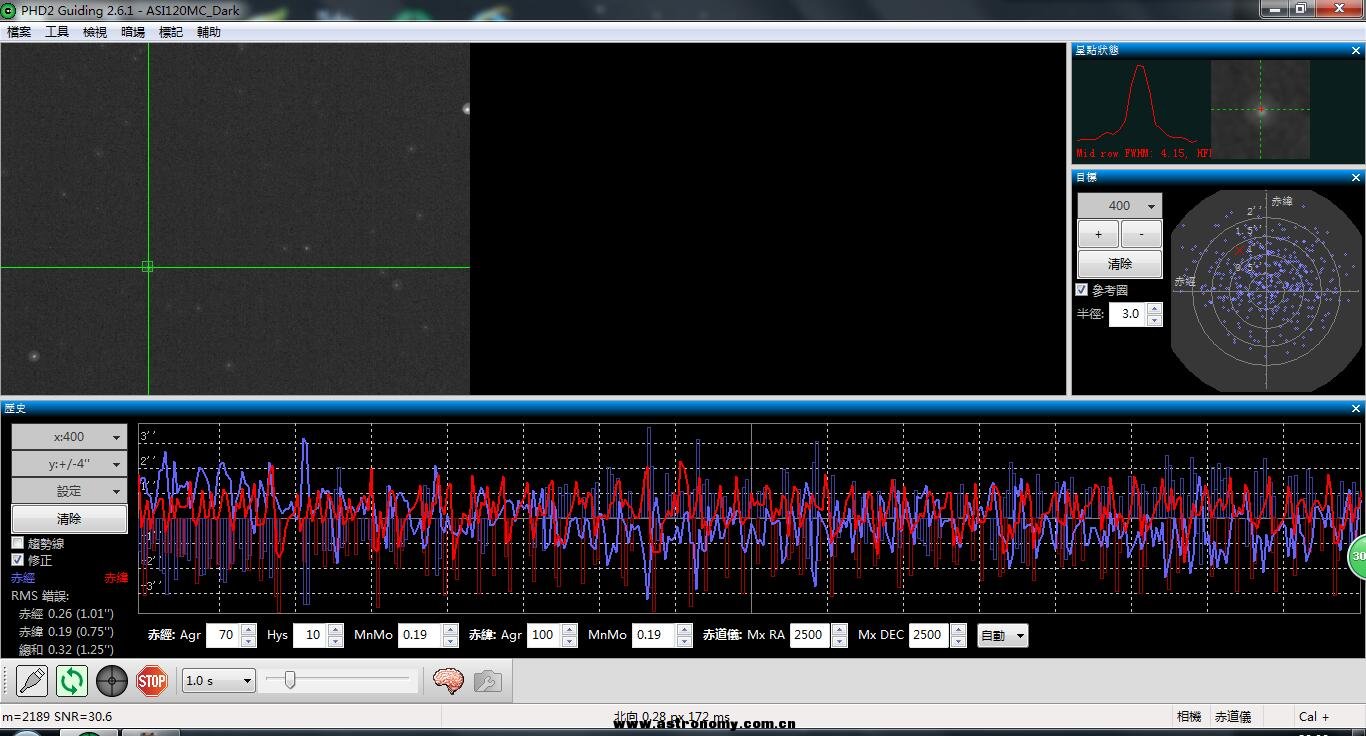Open the y:+/-4'' scale dropdown
The image size is (1366, 736).
(x=69, y=464)
